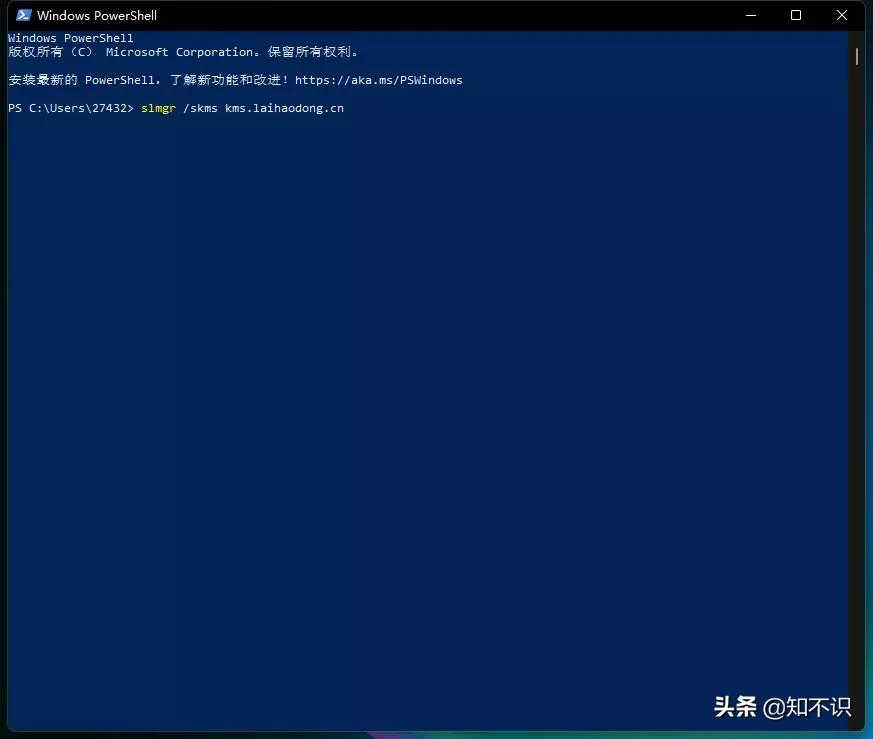Click the vertical scrollbar thumb

tap(857, 56)
